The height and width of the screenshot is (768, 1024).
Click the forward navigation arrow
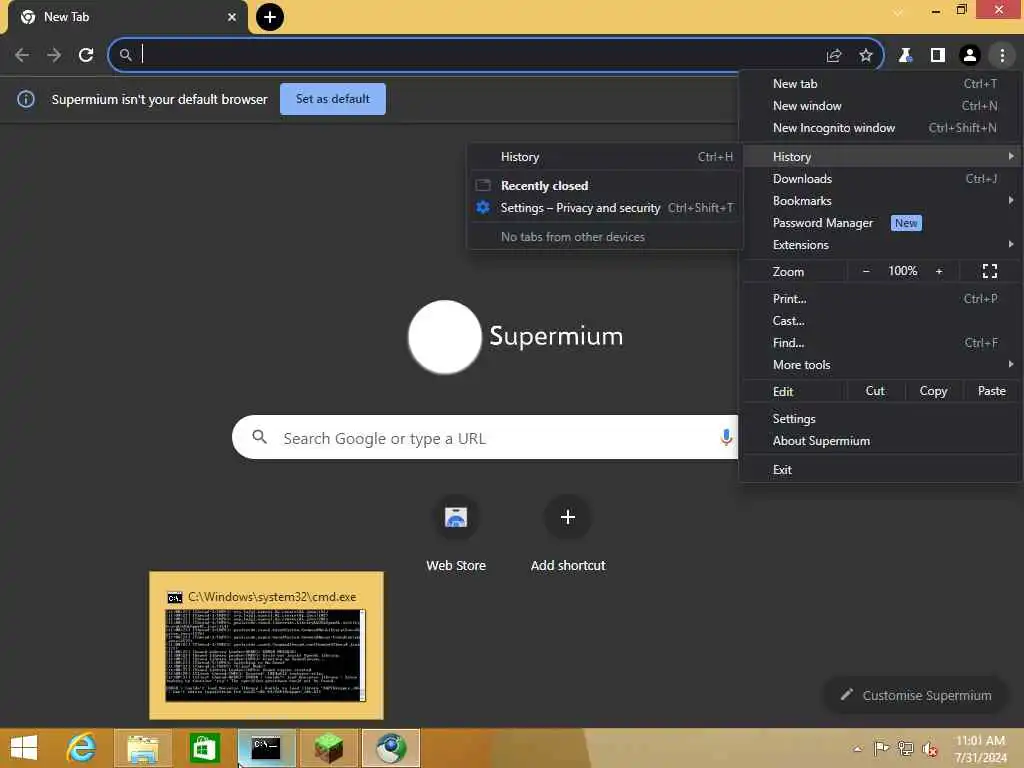point(54,55)
